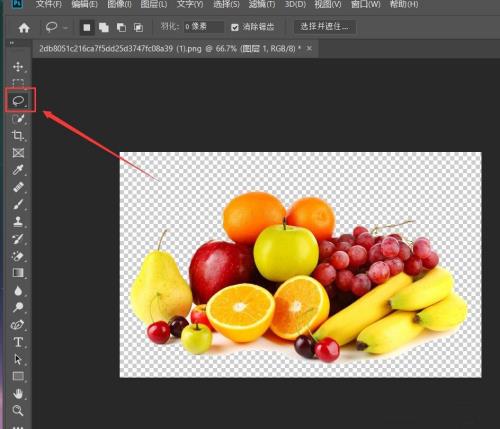
Task: Select the Blur tool
Action: 18,291
